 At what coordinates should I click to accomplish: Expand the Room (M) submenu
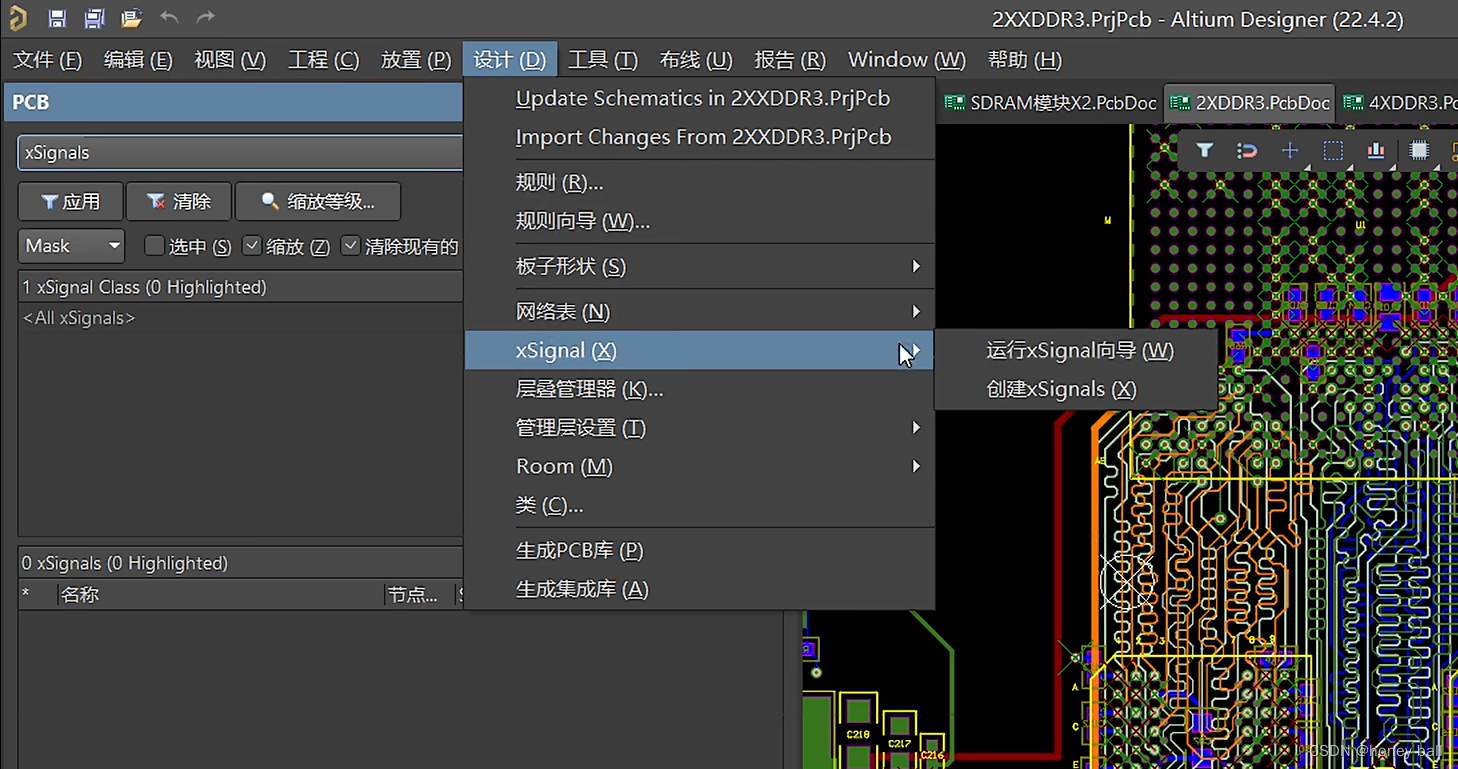coord(563,466)
